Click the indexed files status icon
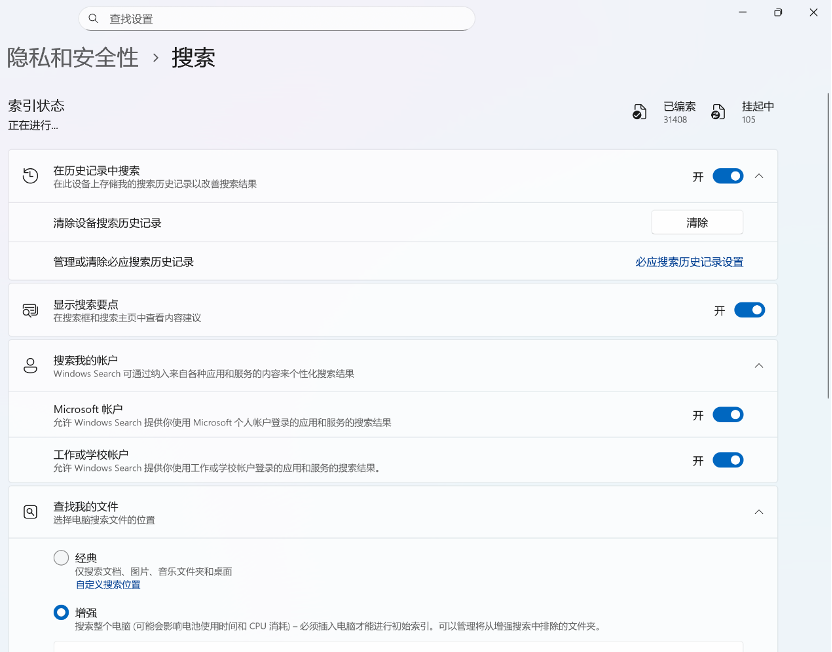832x652 pixels. [x=639, y=112]
